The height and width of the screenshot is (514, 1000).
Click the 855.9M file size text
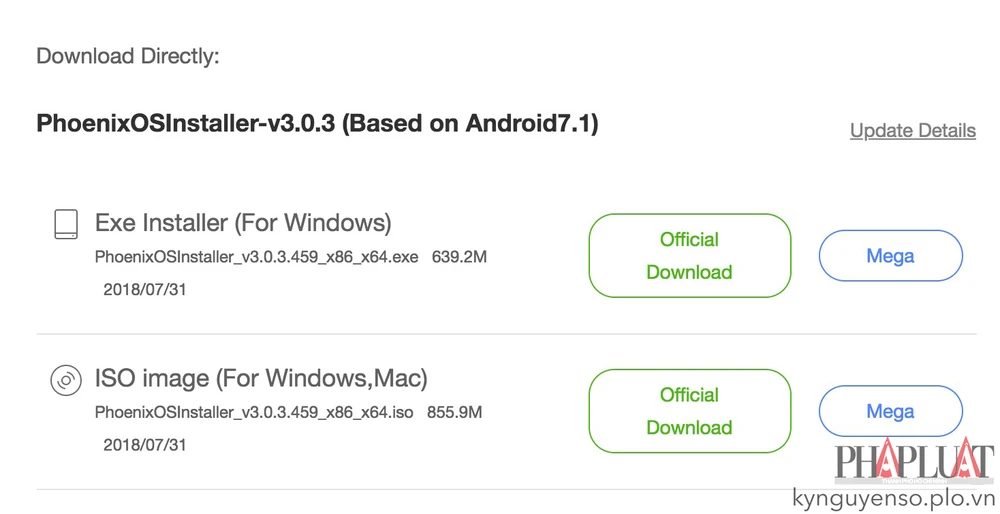455,412
